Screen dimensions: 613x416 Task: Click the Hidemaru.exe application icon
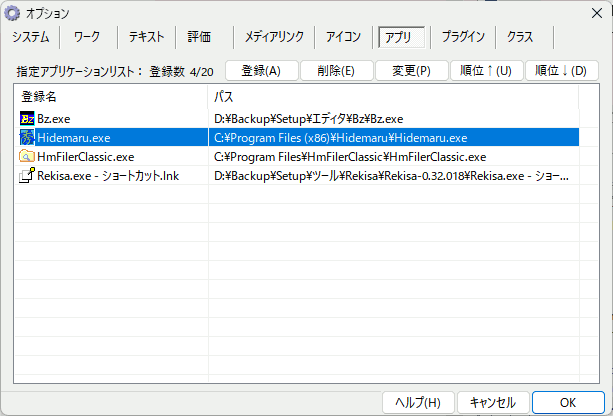[x=27, y=138]
